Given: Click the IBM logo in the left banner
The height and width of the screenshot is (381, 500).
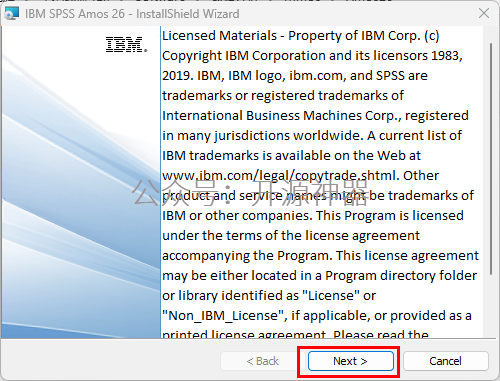Looking at the screenshot, I should coord(126,45).
